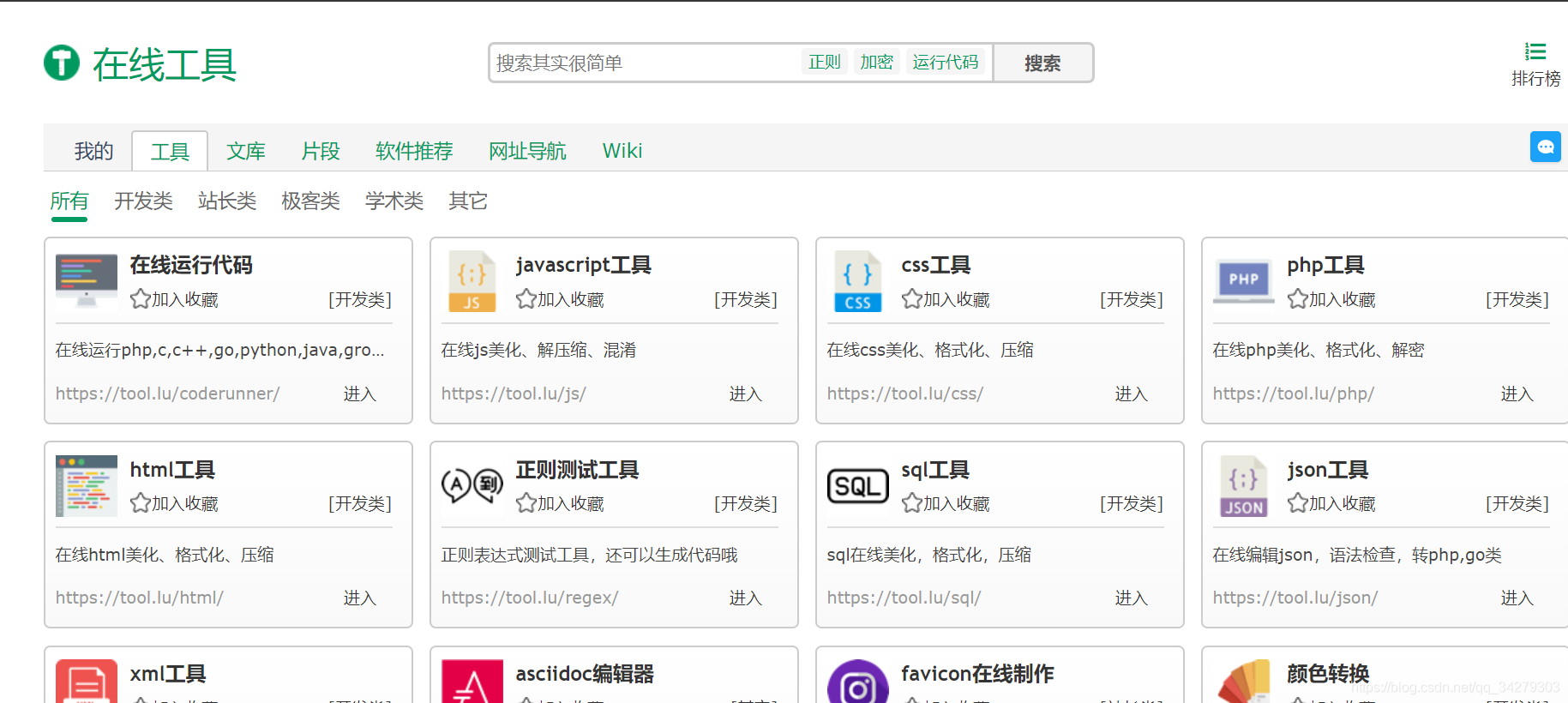Open the 软件推荐 tab

(414, 151)
